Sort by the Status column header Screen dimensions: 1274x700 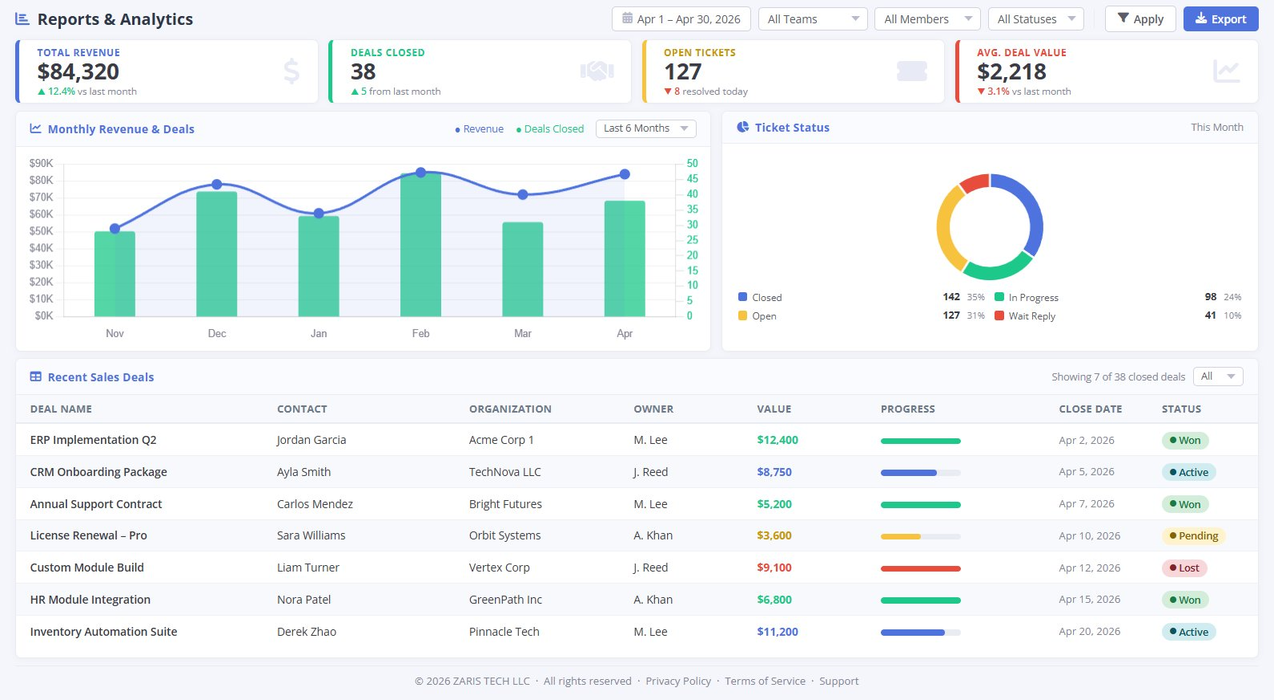pos(1181,409)
